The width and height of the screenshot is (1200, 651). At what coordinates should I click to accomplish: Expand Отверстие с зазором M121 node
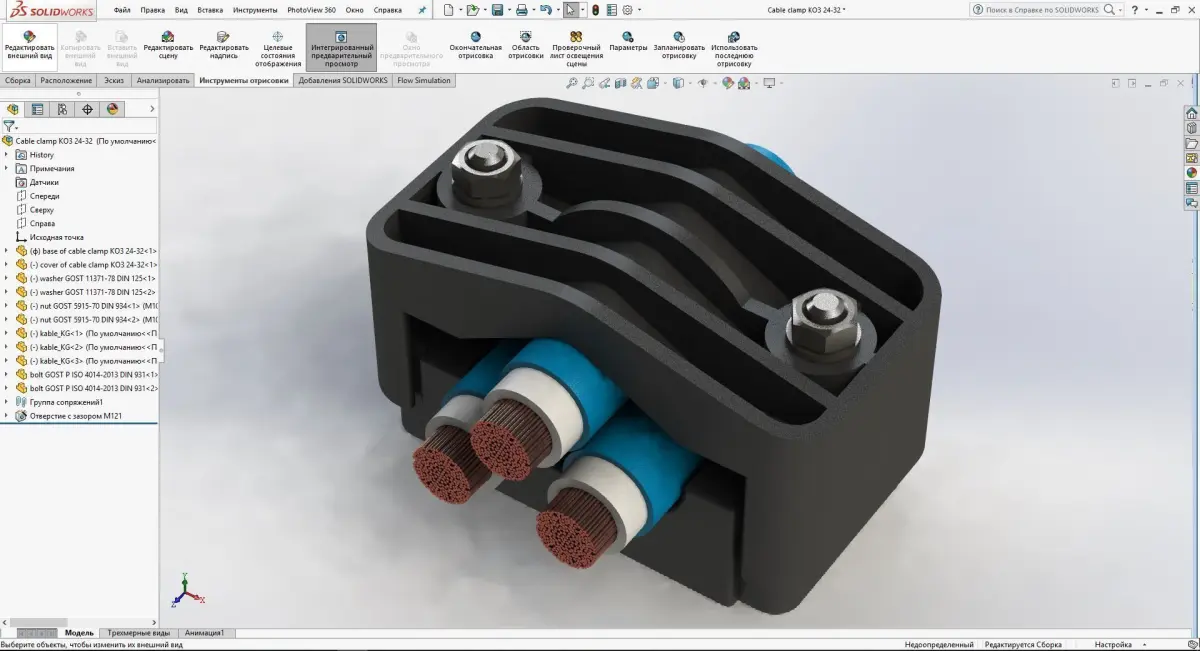[7, 415]
